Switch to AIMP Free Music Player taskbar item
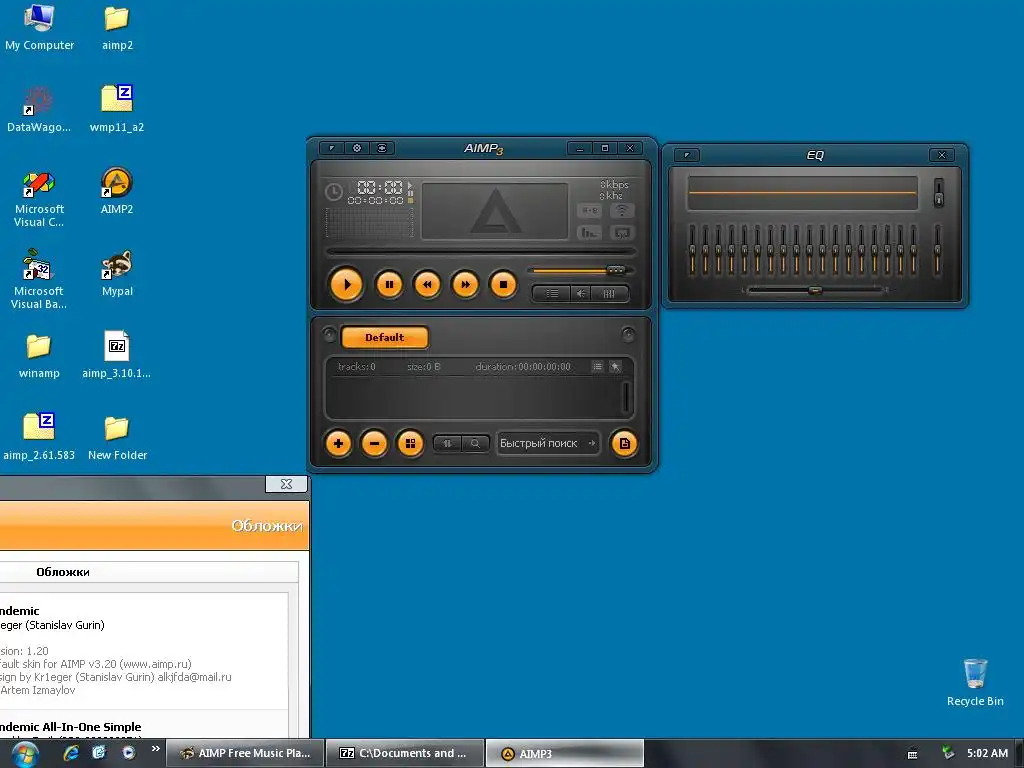1024x768 pixels. [x=246, y=754]
